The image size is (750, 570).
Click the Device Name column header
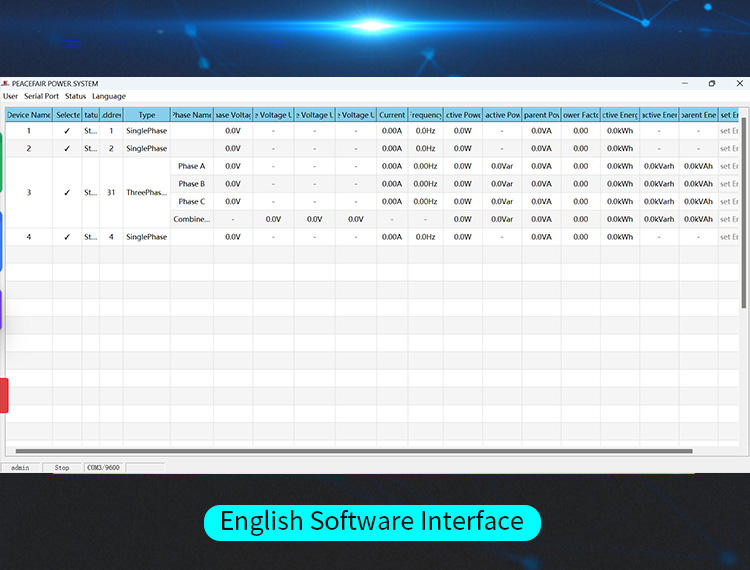[x=29, y=115]
